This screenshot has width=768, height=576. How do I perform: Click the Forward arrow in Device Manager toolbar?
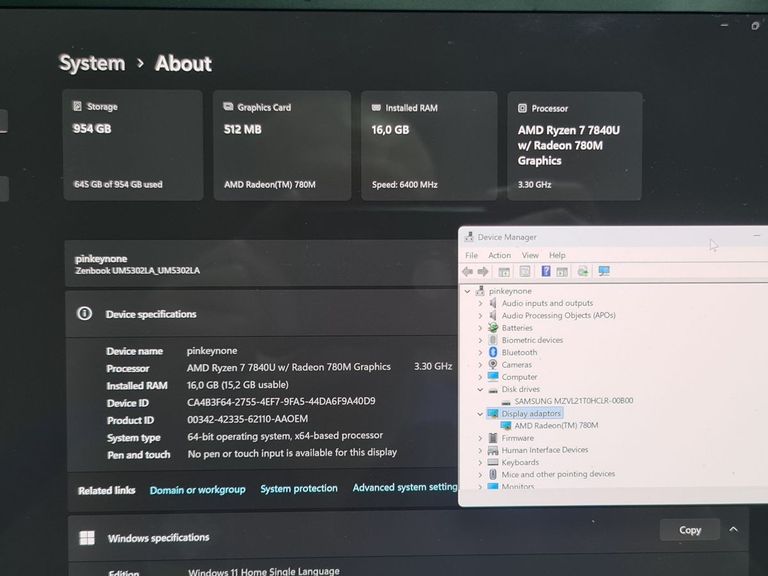[483, 271]
